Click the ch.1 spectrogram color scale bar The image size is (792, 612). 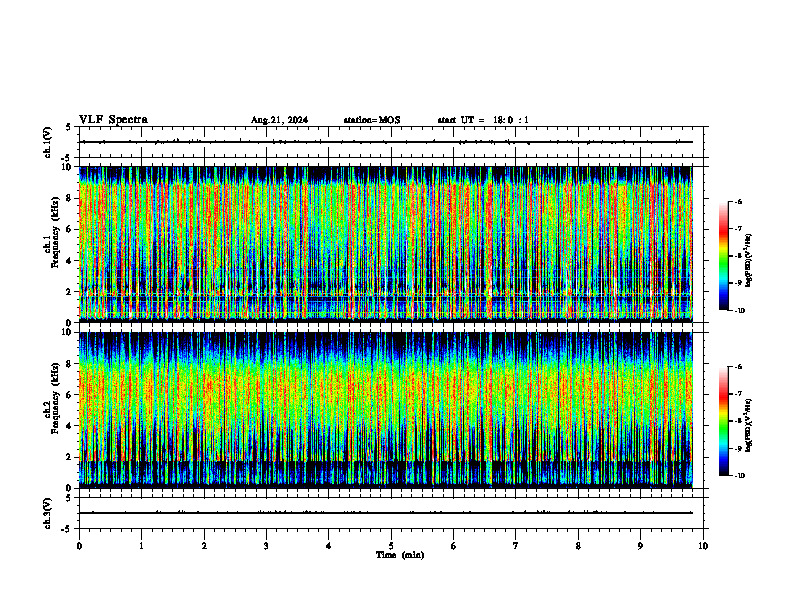tap(723, 256)
